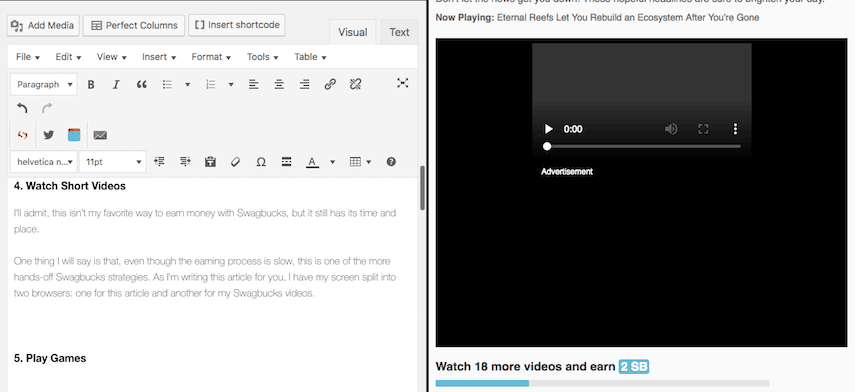Insert or edit a link
The width and height of the screenshot is (855, 392).
pyautogui.click(x=330, y=85)
